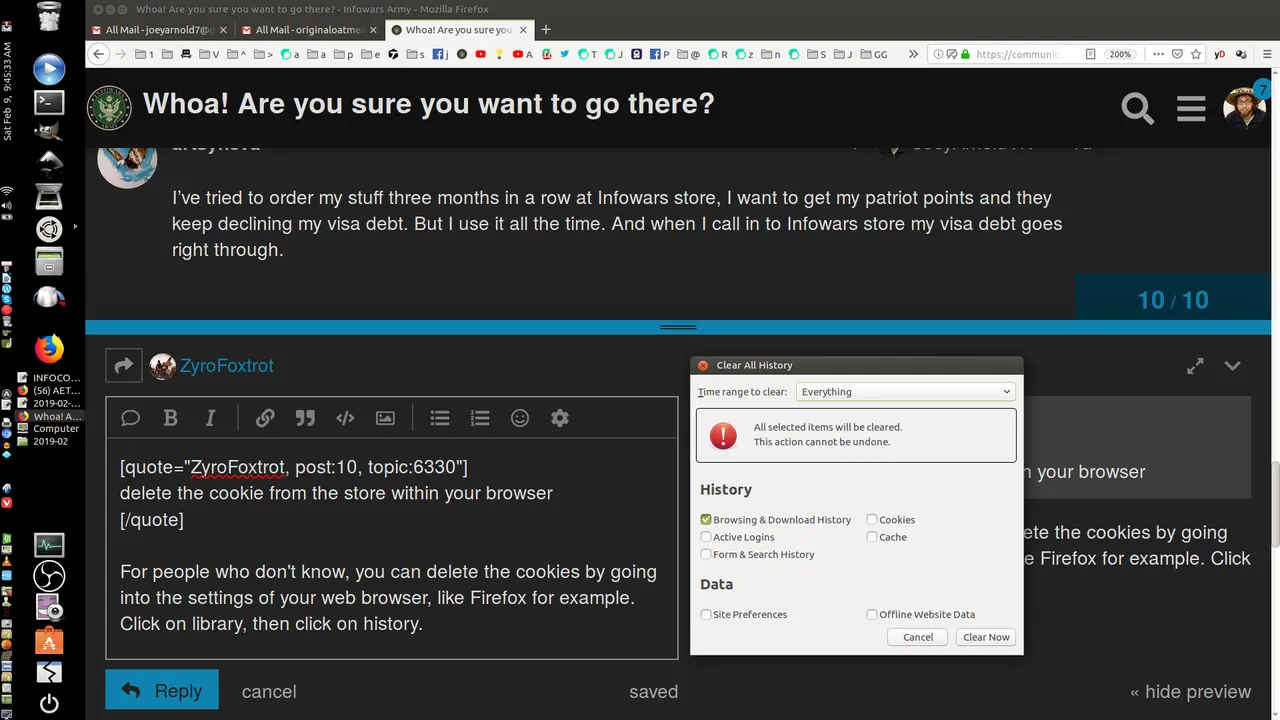Switch to All Mail originaloatmeal tab
Viewport: 1280px width, 720px height.
coord(308,30)
